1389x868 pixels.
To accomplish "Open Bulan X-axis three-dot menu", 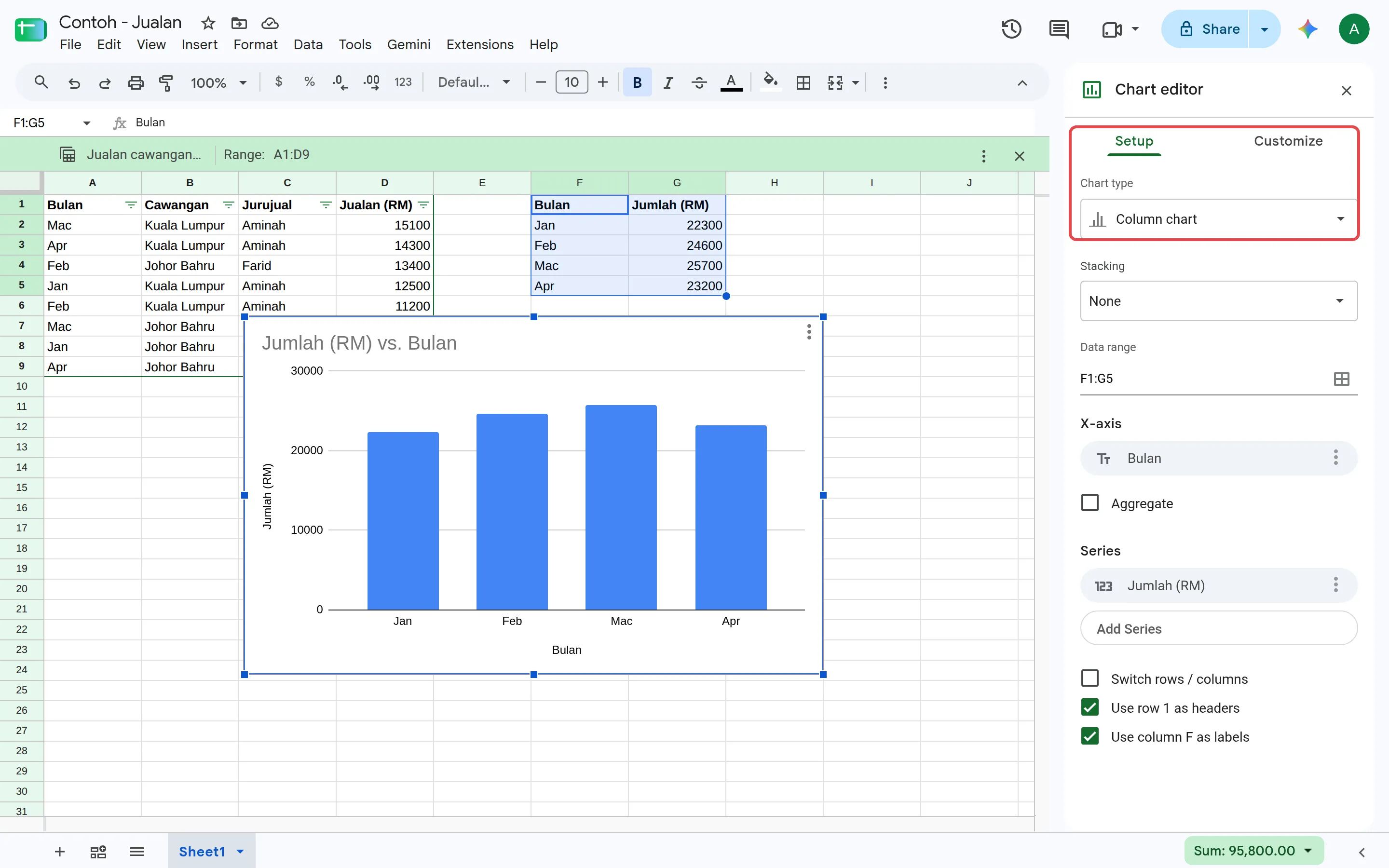I will (x=1335, y=458).
